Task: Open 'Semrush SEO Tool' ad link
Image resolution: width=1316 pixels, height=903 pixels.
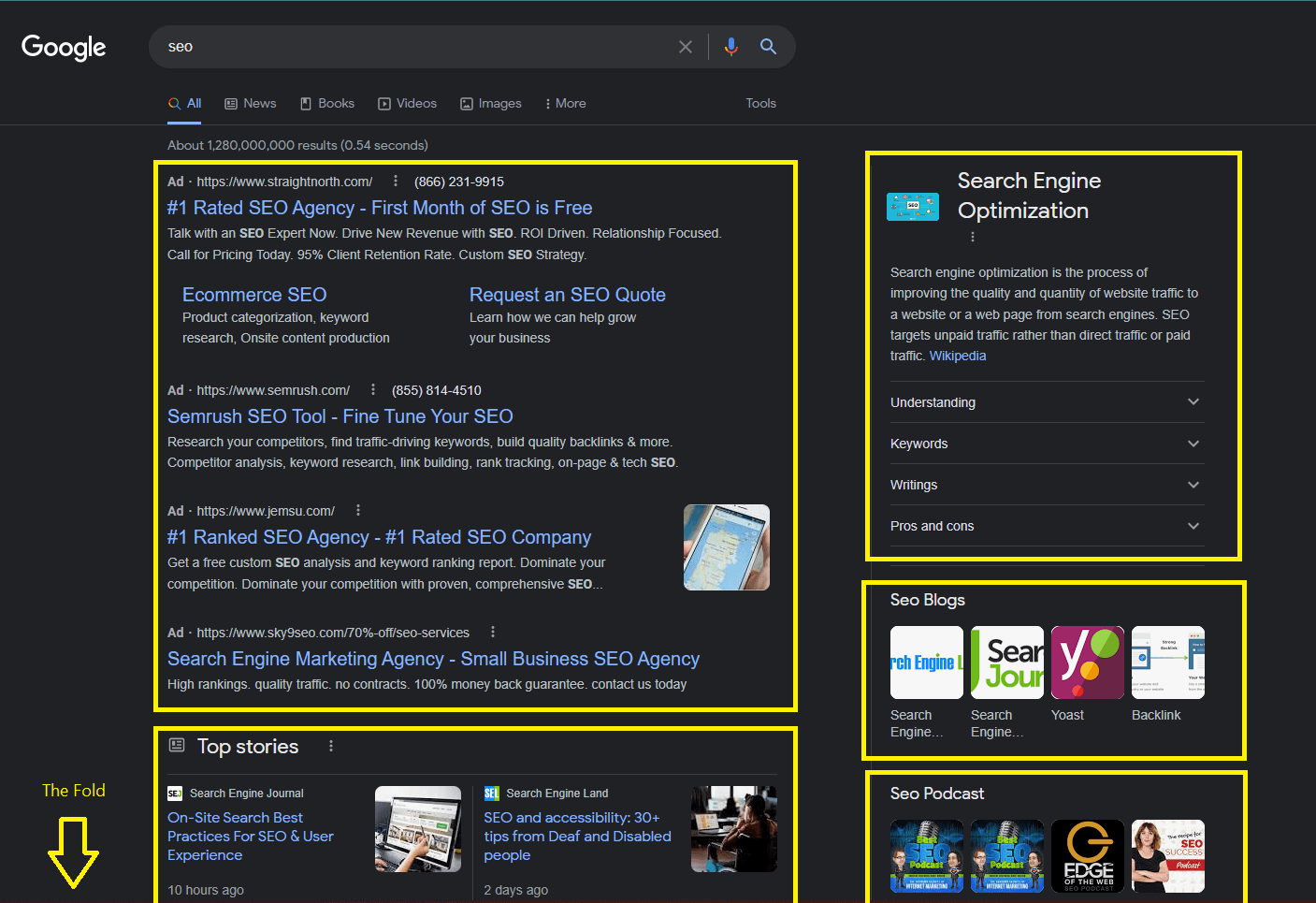Action: (340, 416)
